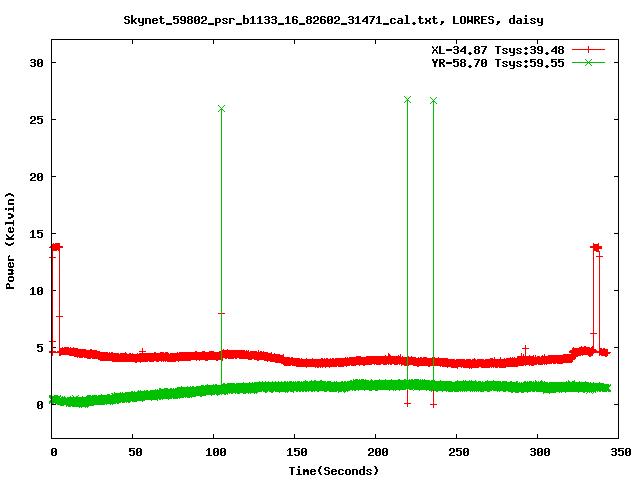Click the Time(Seconds) x-axis label
The image size is (640, 480).
334,471
